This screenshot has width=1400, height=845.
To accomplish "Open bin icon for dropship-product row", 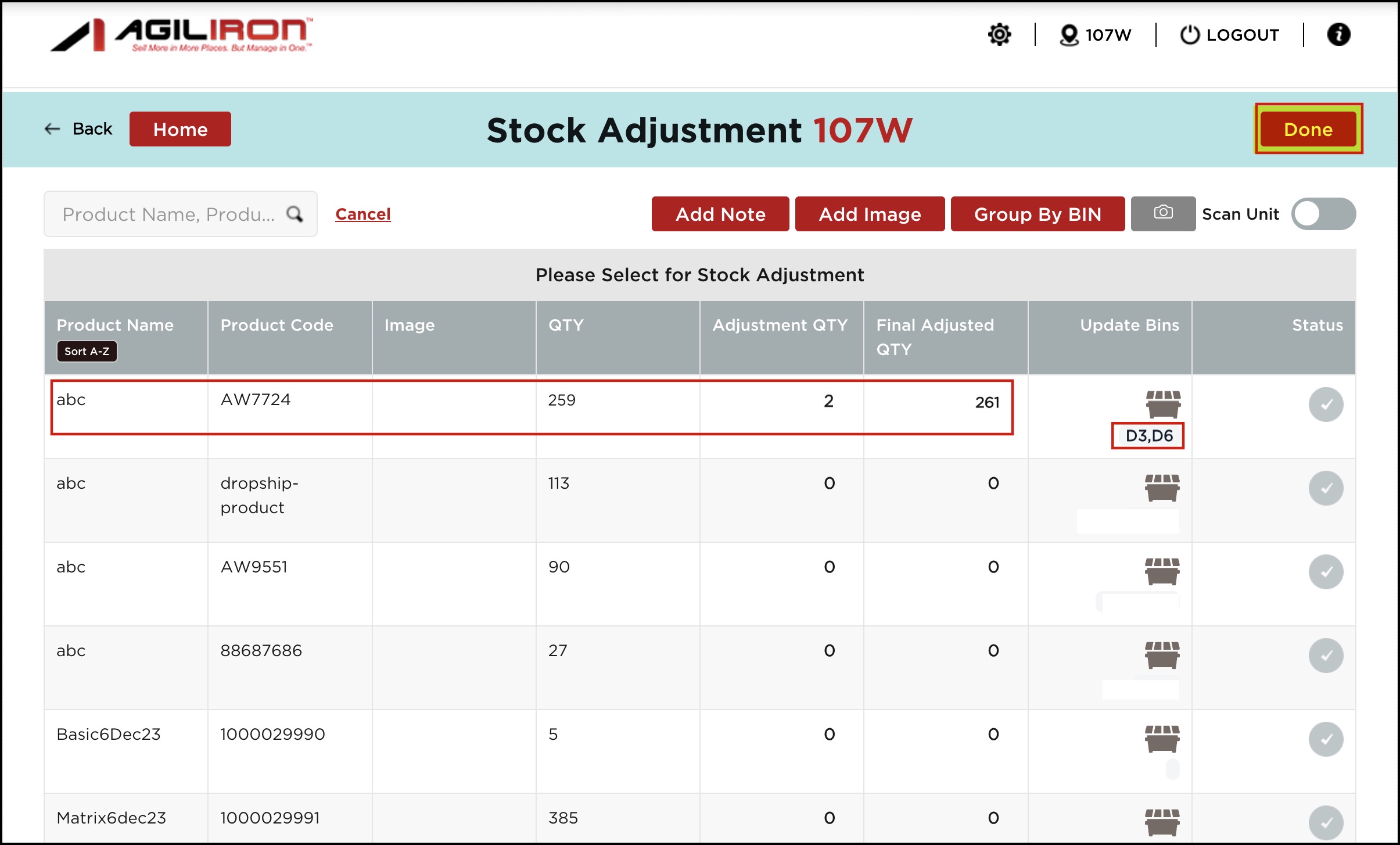I will [1162, 488].
